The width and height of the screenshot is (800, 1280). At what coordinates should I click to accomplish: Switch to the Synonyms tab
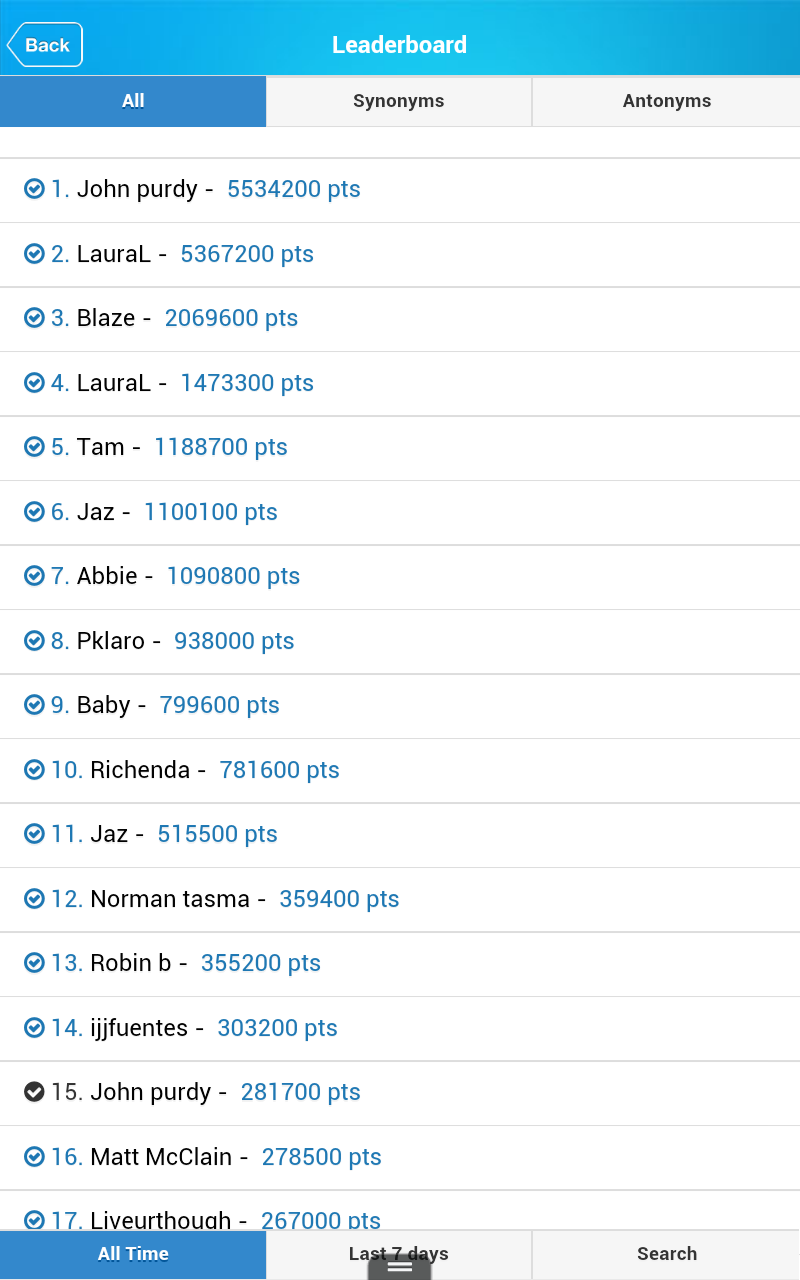(x=398, y=101)
